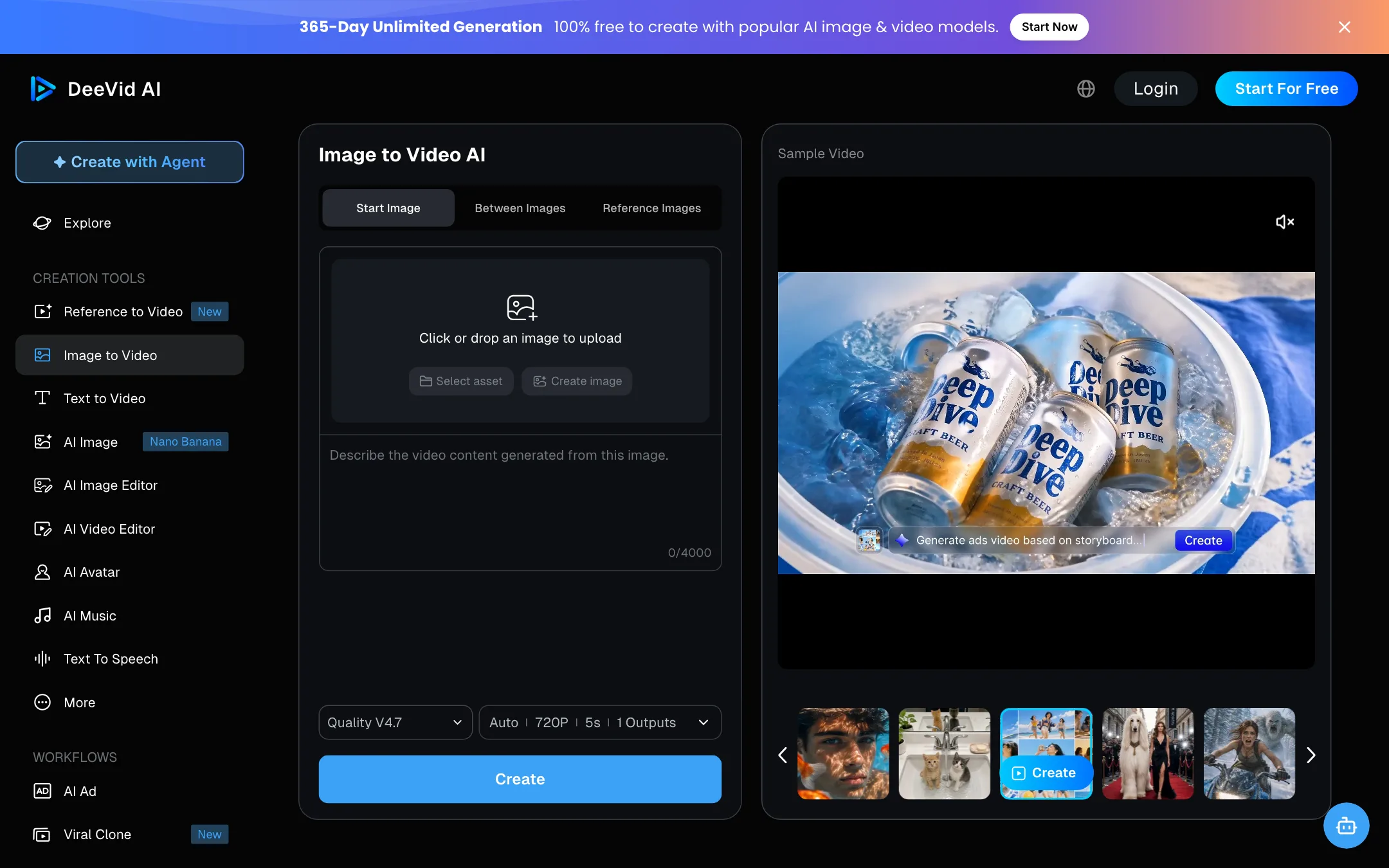Click the large blue Create button

pos(520,779)
